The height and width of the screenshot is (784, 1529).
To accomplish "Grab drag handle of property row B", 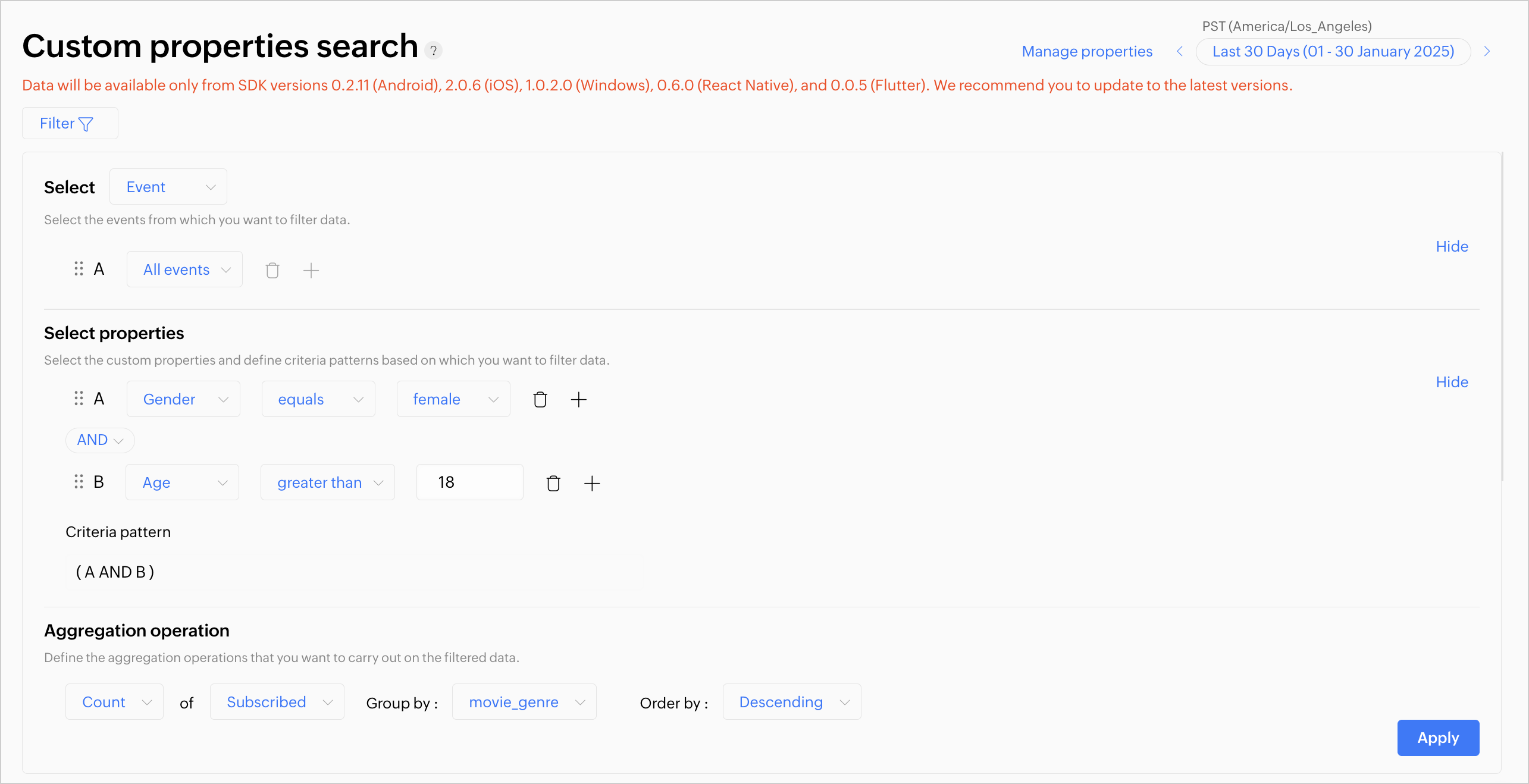I will (x=79, y=482).
